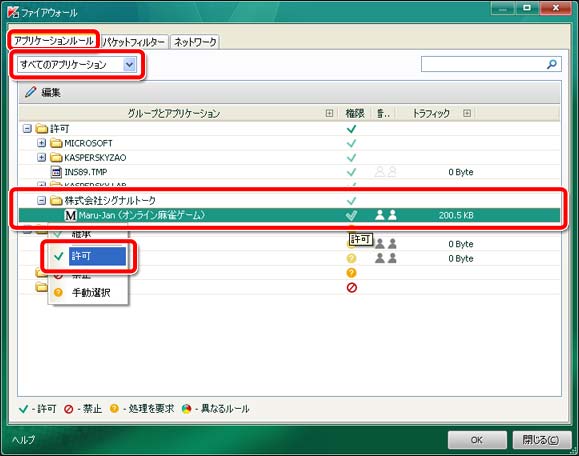
Task: Click the Maru-Jan M application icon
Action: pos(70,215)
